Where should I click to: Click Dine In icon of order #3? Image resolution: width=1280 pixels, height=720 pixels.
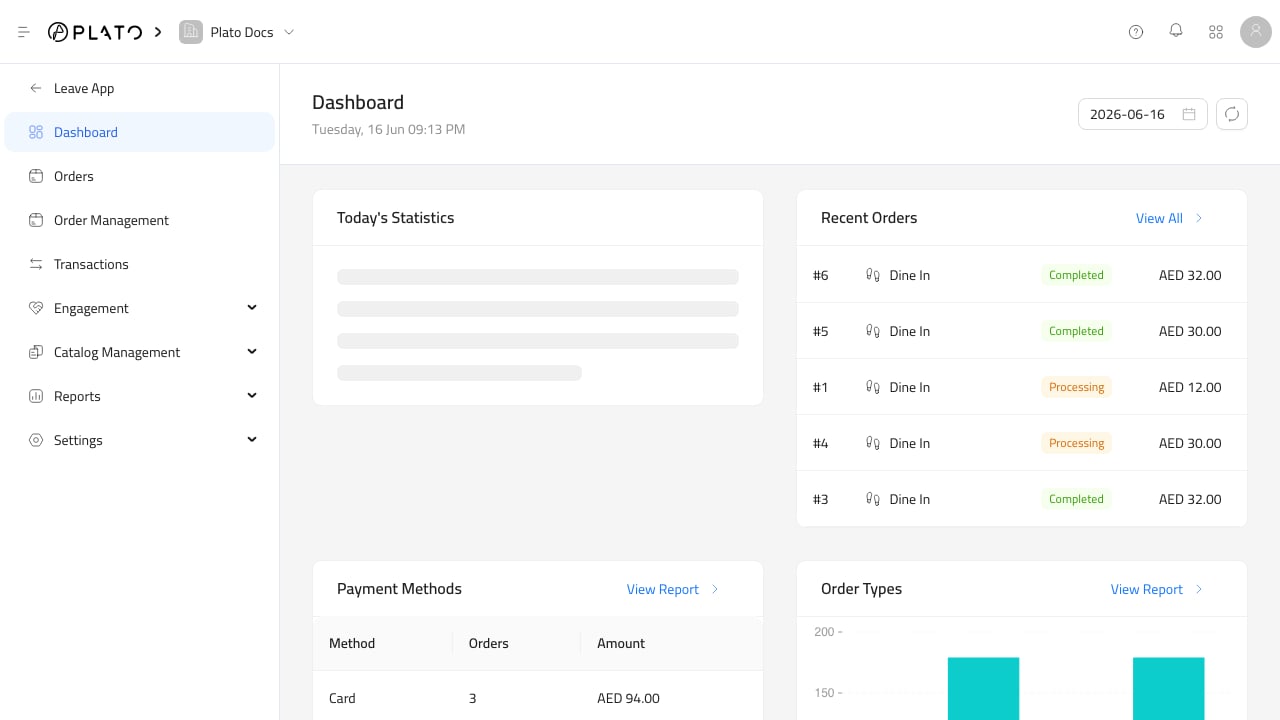(872, 499)
